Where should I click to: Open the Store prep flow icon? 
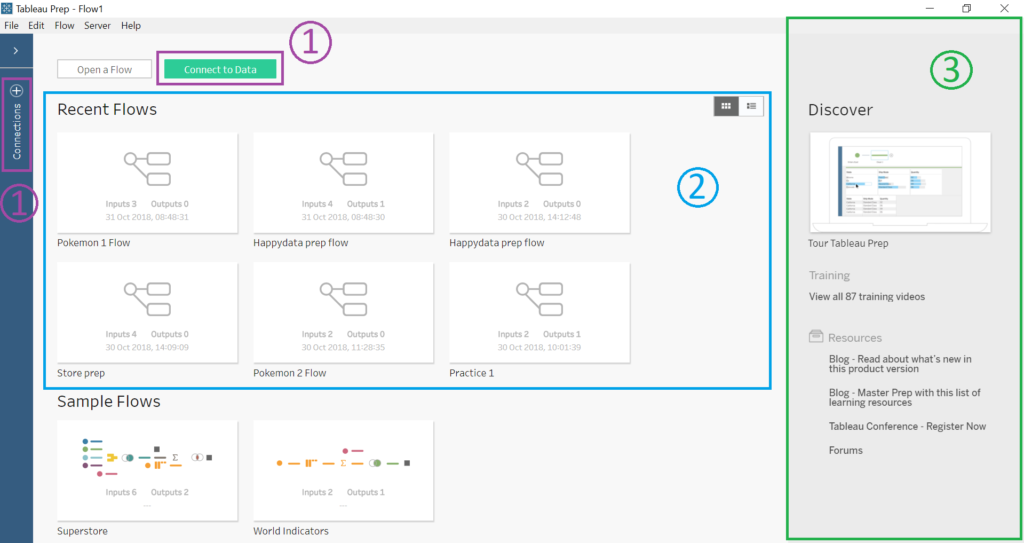(x=147, y=299)
